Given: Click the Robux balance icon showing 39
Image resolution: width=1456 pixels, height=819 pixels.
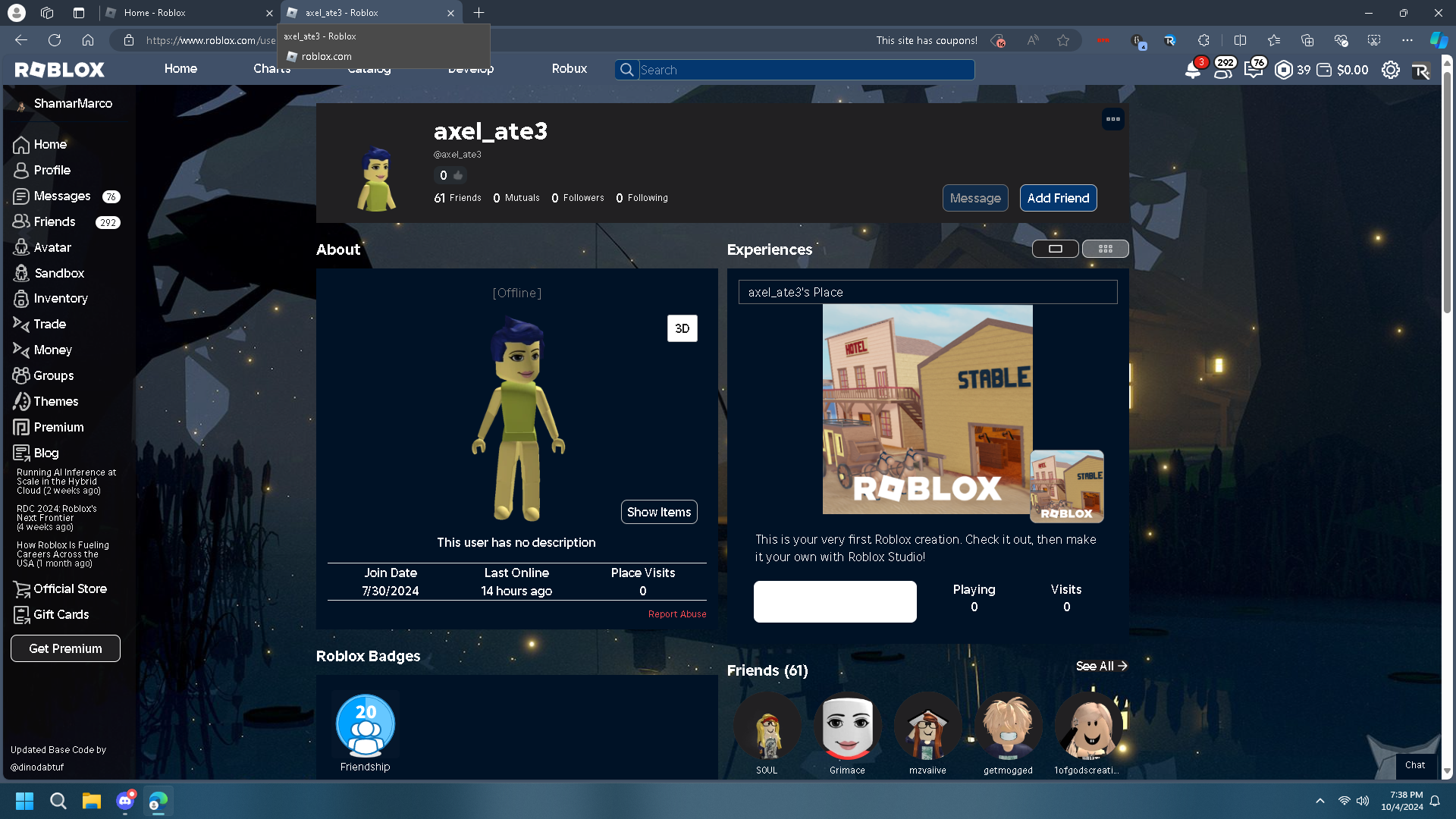Looking at the screenshot, I should (x=1284, y=70).
